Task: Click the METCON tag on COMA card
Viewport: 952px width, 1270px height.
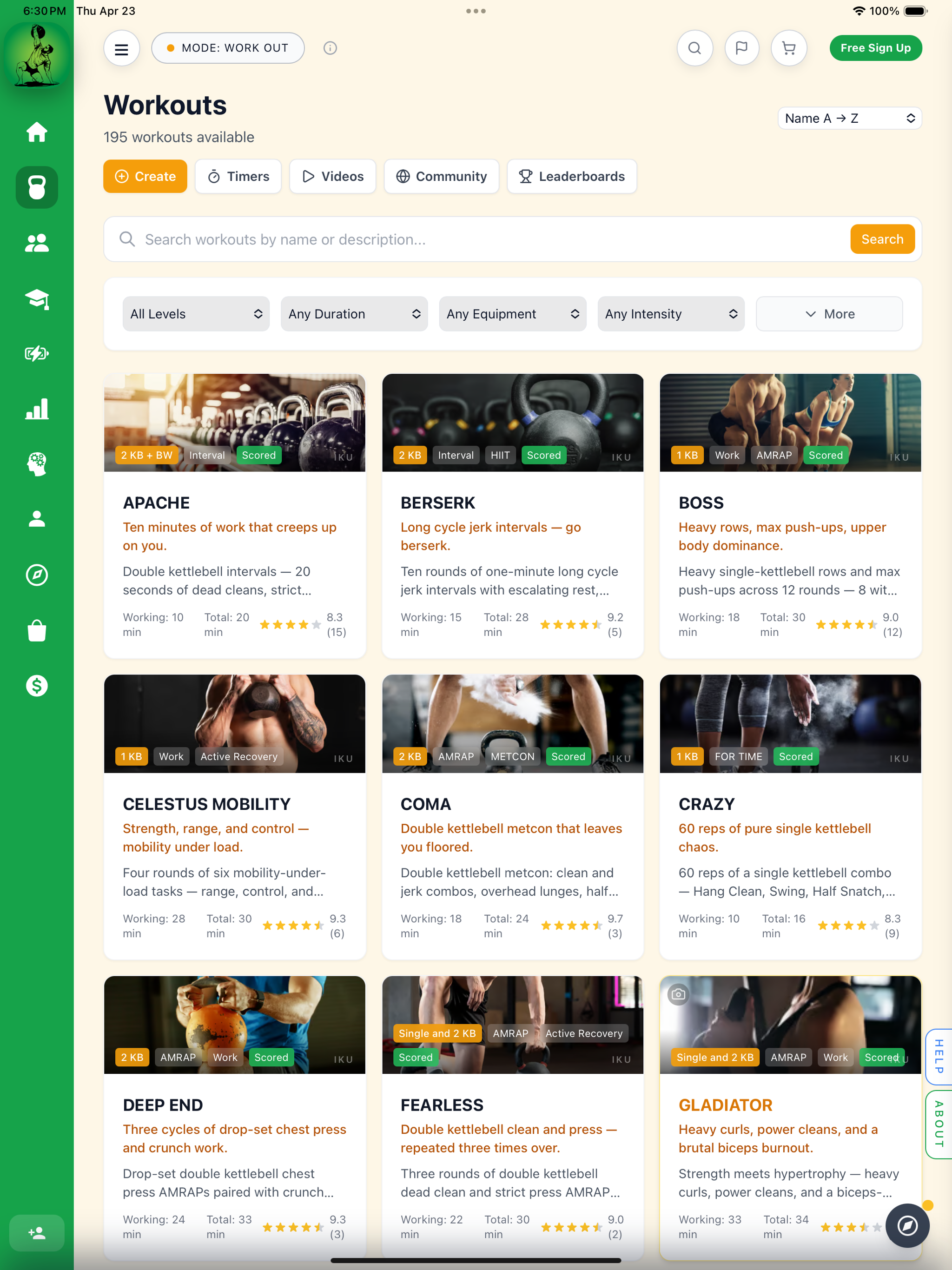Action: coord(512,757)
